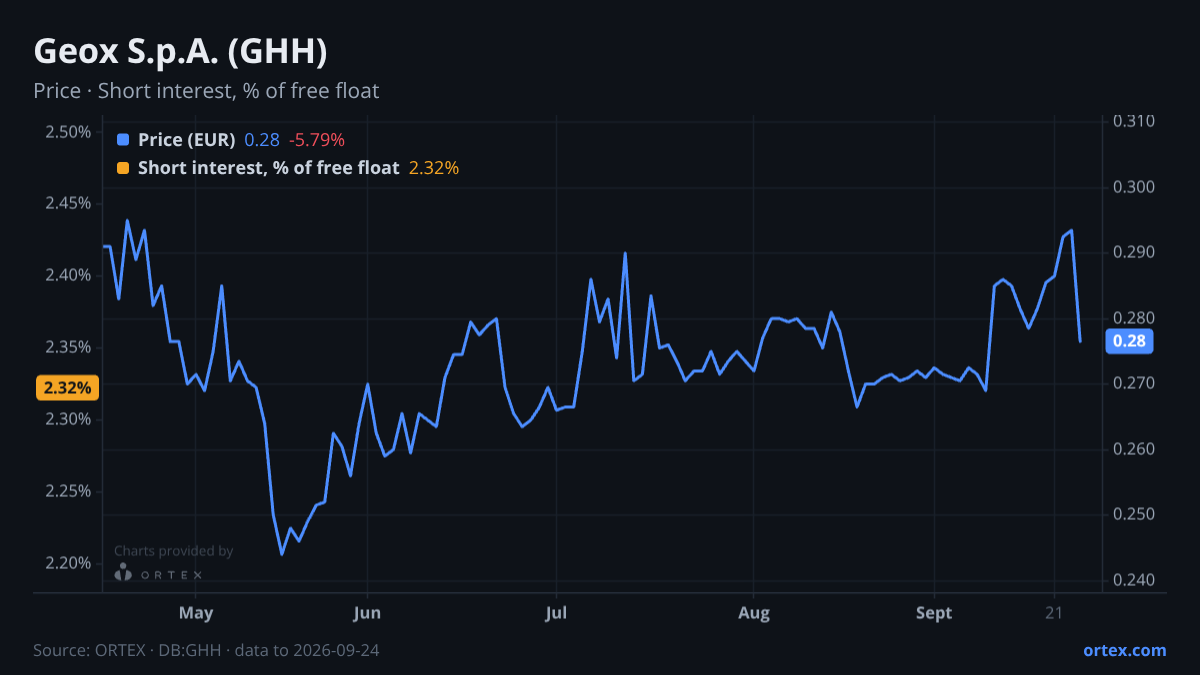The image size is (1200, 675).
Task: Click the blue Price (EUR) legend swatch
Action: click(123, 139)
